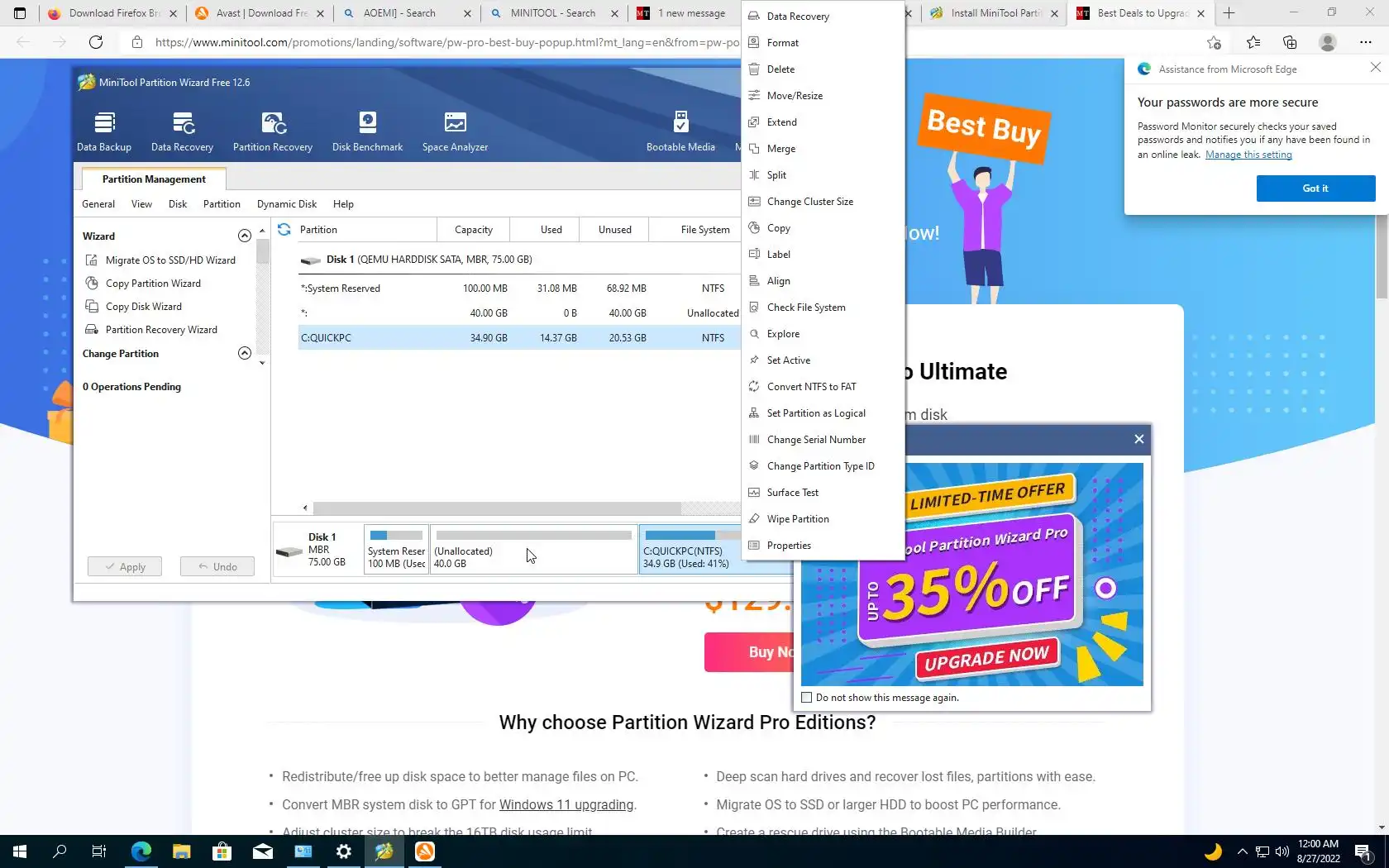
Task: Open Disk Benchmark tool
Action: click(x=367, y=131)
